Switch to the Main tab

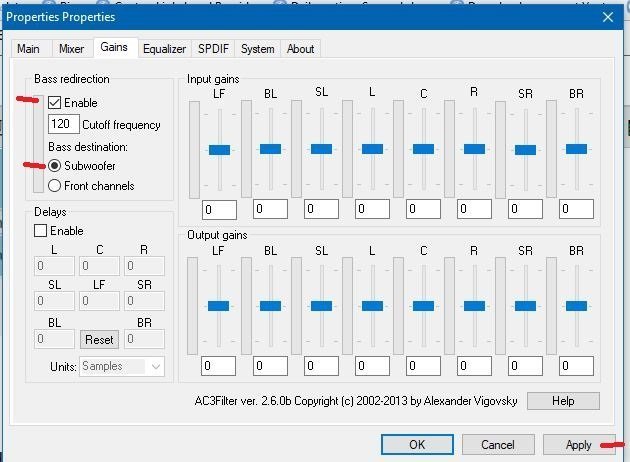point(29,49)
